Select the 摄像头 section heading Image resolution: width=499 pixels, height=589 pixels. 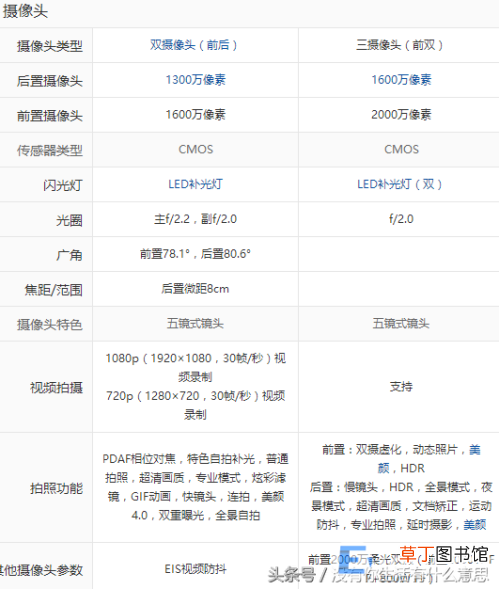(x=25, y=11)
